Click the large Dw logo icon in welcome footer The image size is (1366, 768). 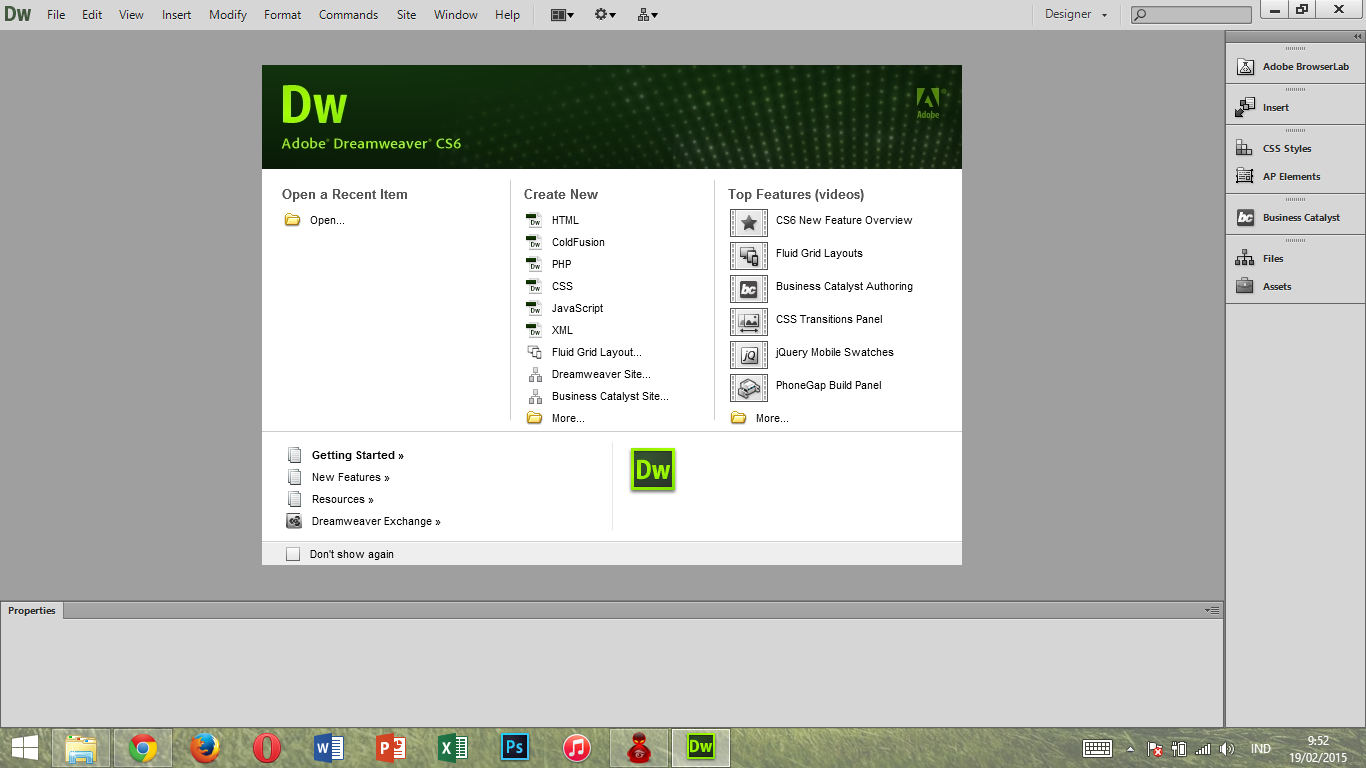click(653, 470)
